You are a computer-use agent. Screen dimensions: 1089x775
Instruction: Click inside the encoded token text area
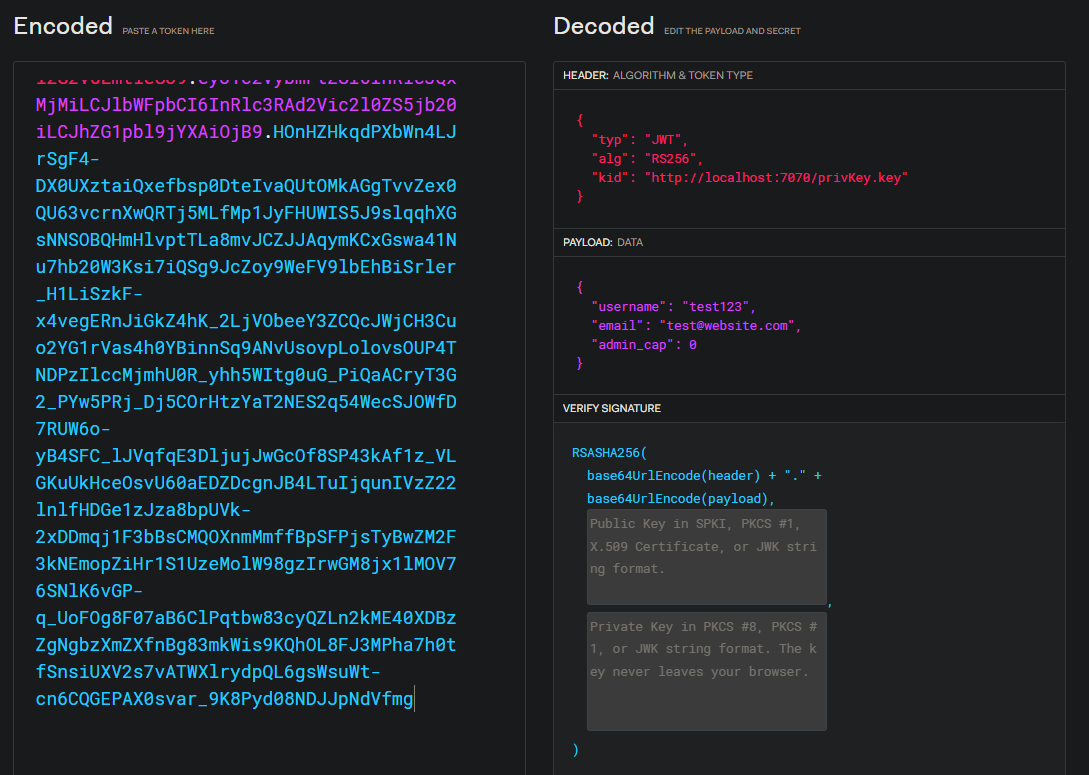tap(268, 400)
